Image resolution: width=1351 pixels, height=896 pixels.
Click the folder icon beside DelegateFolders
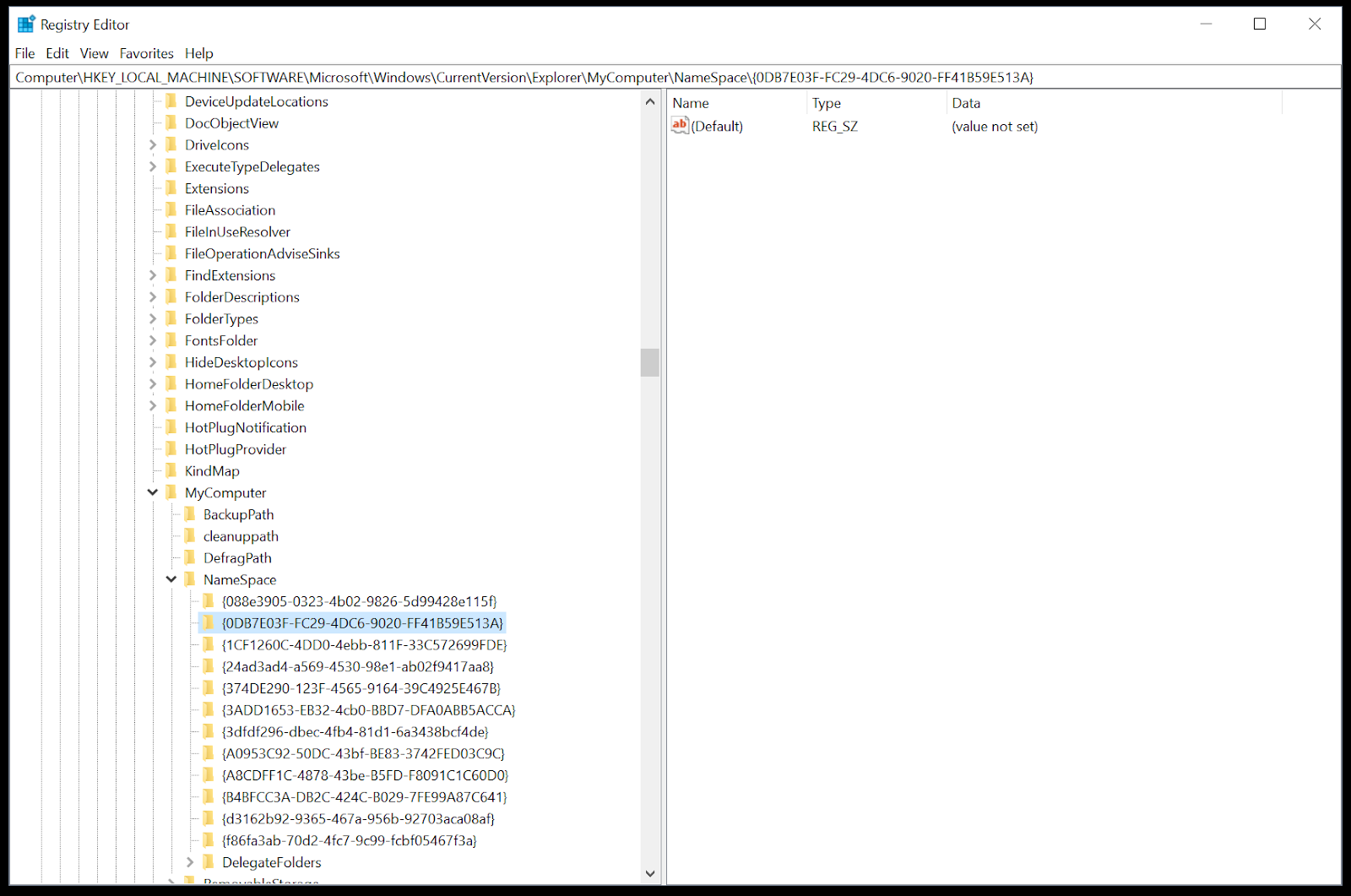209,862
